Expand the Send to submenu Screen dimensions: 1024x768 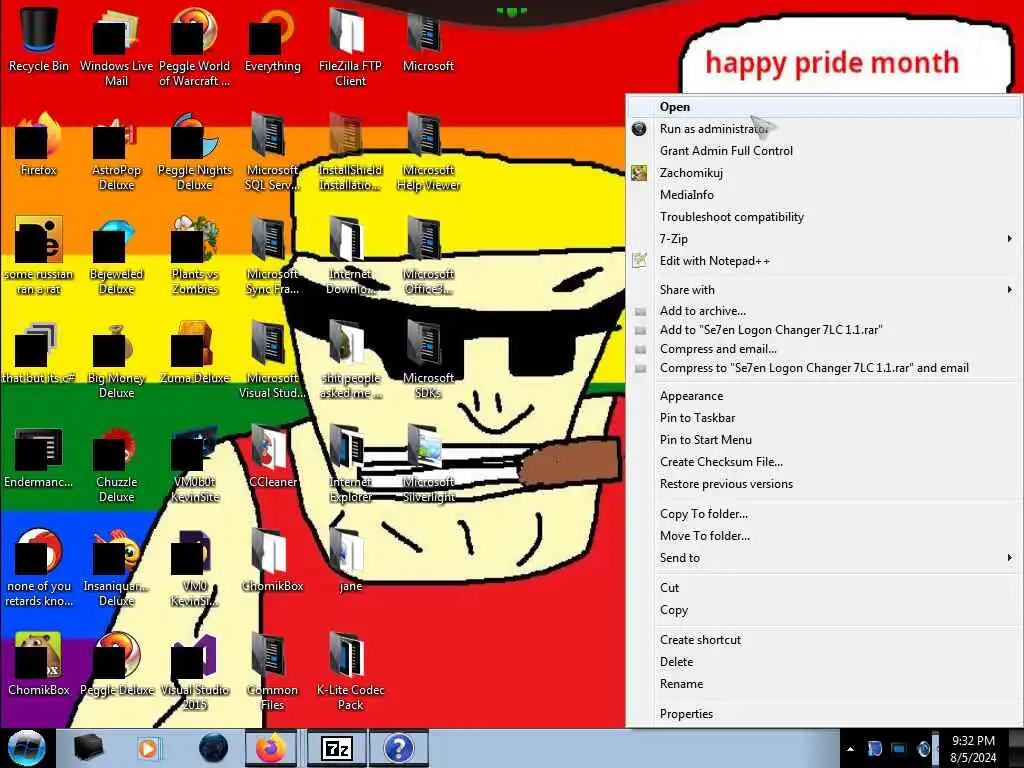click(824, 558)
